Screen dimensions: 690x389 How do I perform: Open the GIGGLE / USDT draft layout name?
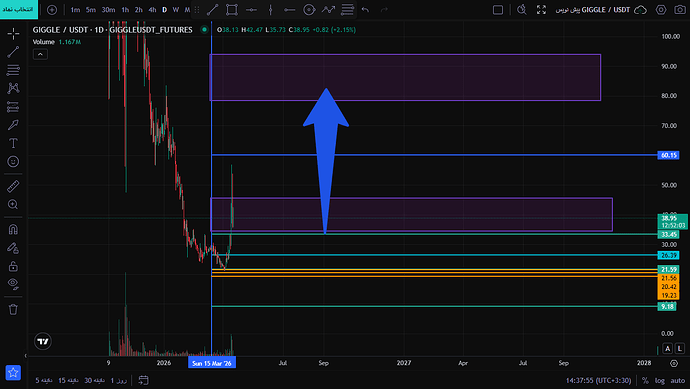coord(593,10)
